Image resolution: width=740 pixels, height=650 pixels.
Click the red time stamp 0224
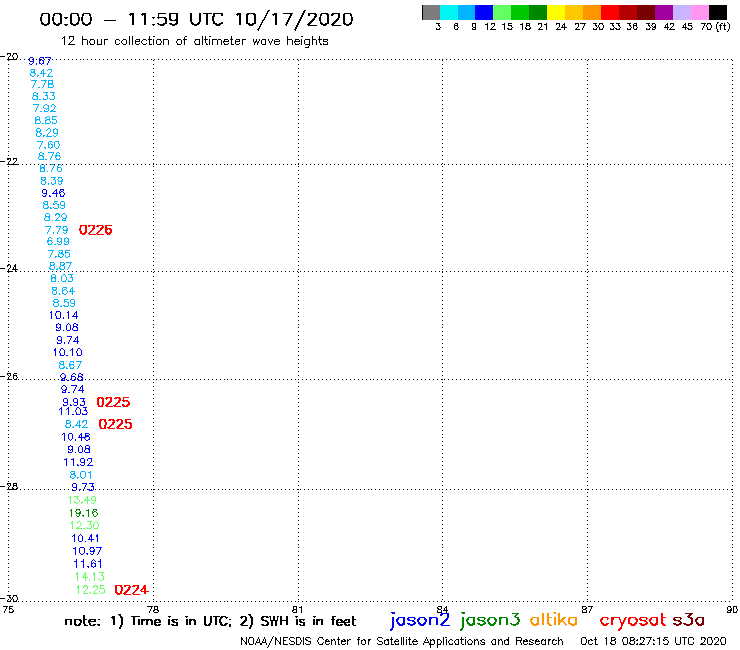coord(132,590)
